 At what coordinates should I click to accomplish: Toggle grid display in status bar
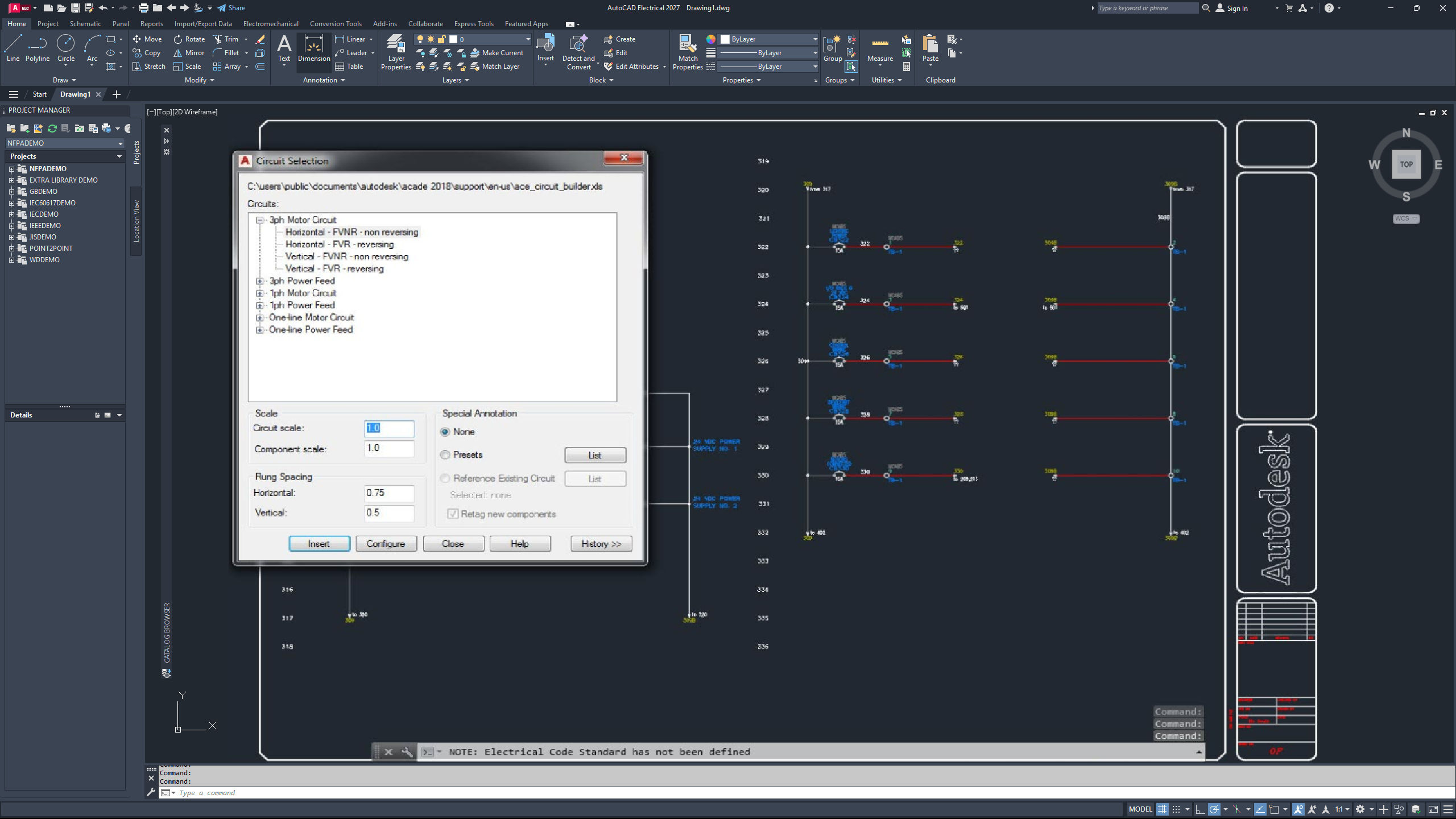(1162, 809)
